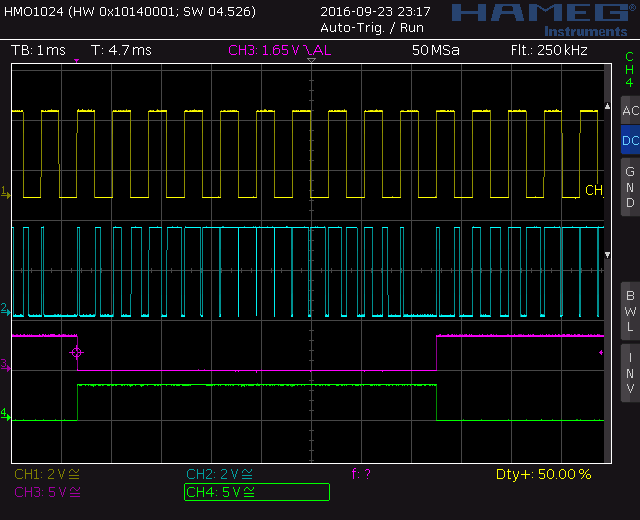640x520 pixels.
Task: Click the center time reference triangle at top
Action: coord(312,62)
